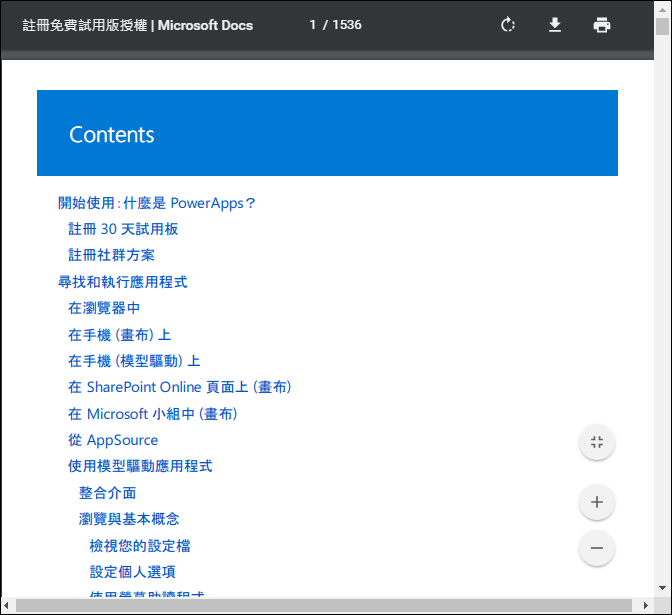This screenshot has height=615, width=672.
Task: Click the document title 註冊免費試用版授權 | Microsoft Docs
Action: 138,25
